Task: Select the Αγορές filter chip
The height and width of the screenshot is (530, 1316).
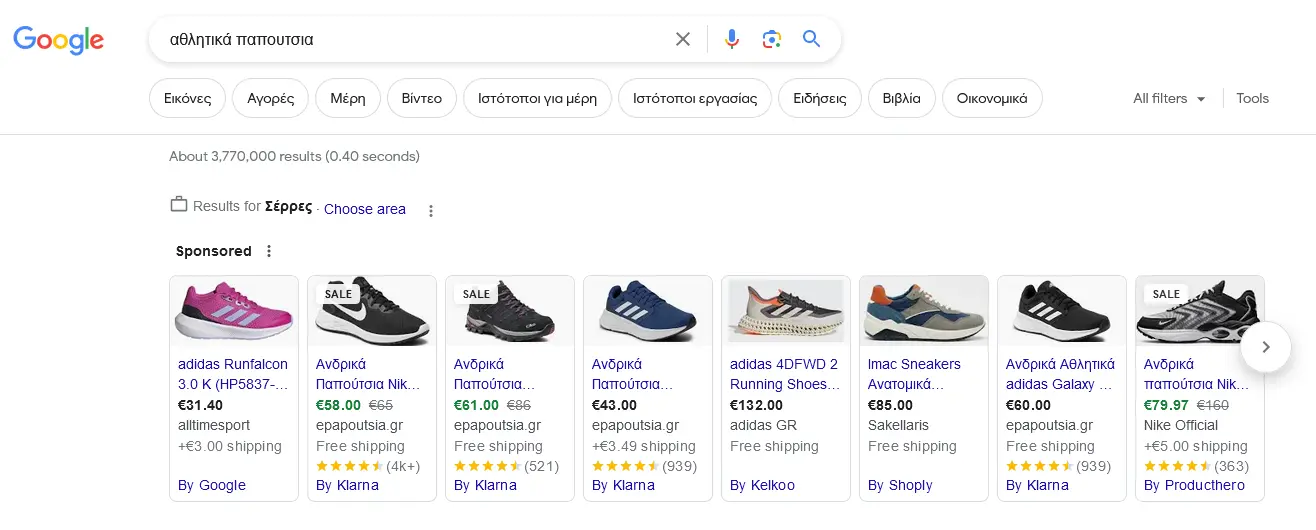Action: [x=270, y=98]
